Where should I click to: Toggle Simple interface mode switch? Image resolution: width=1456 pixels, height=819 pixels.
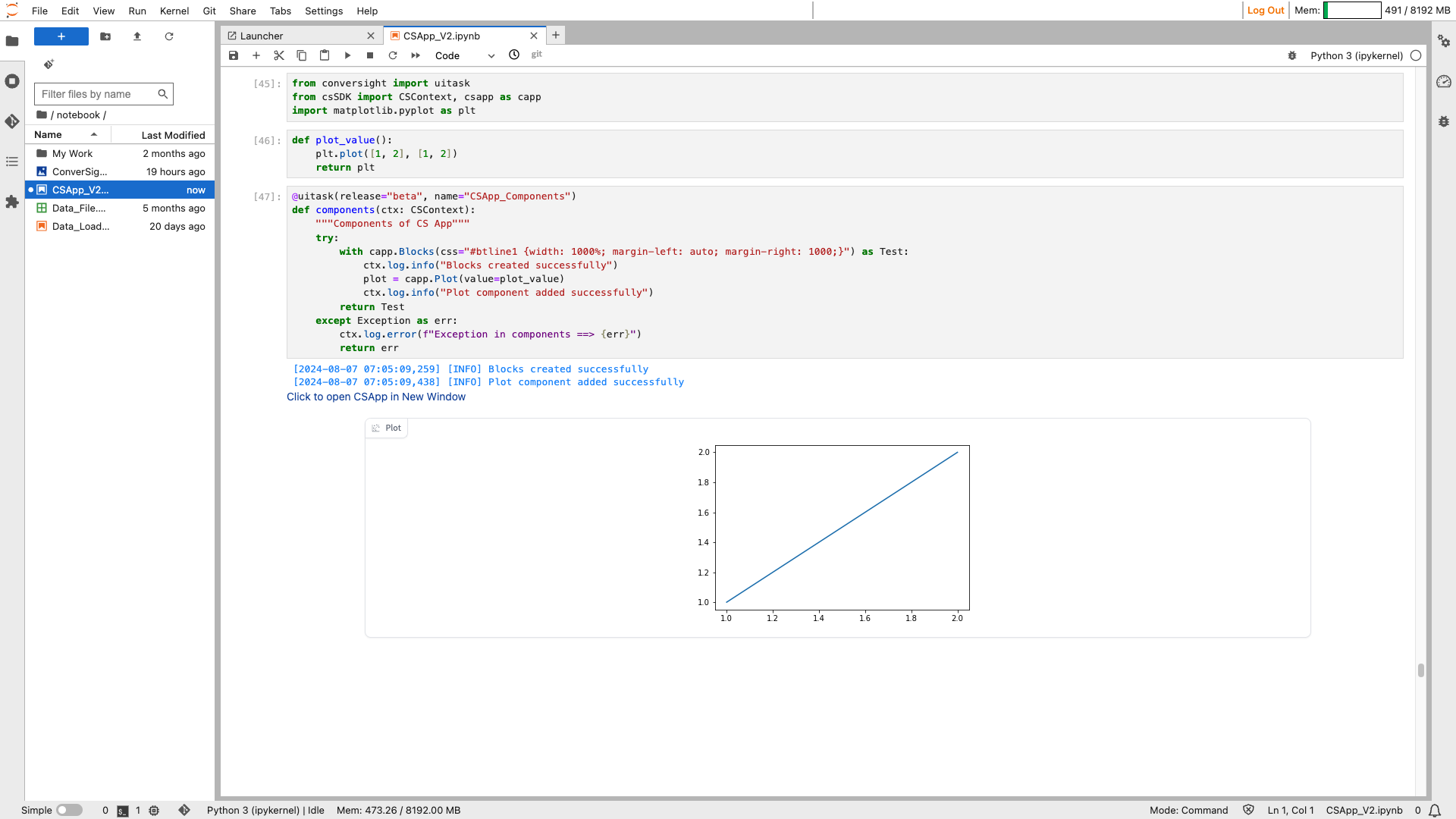[69, 810]
